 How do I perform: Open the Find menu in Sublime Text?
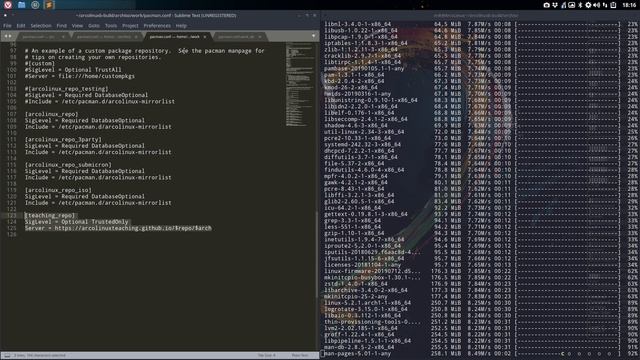tap(62, 26)
